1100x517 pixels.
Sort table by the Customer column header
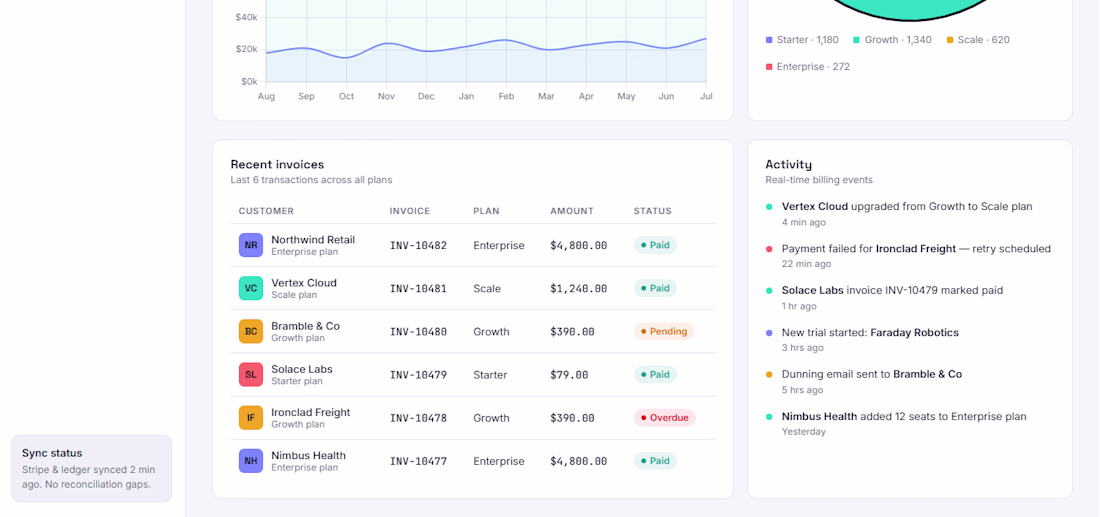[x=266, y=211]
